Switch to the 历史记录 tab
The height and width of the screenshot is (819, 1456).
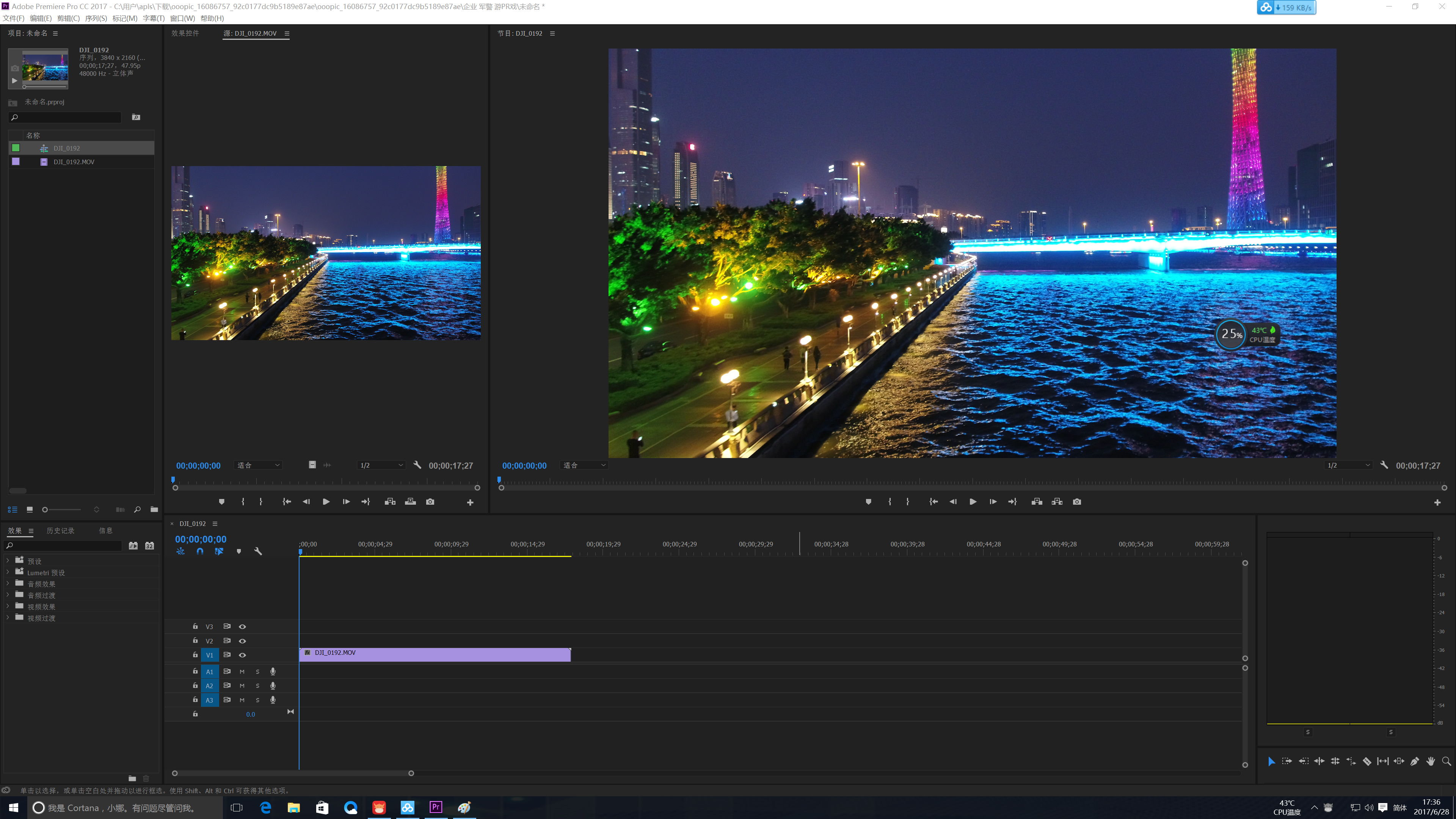61,531
